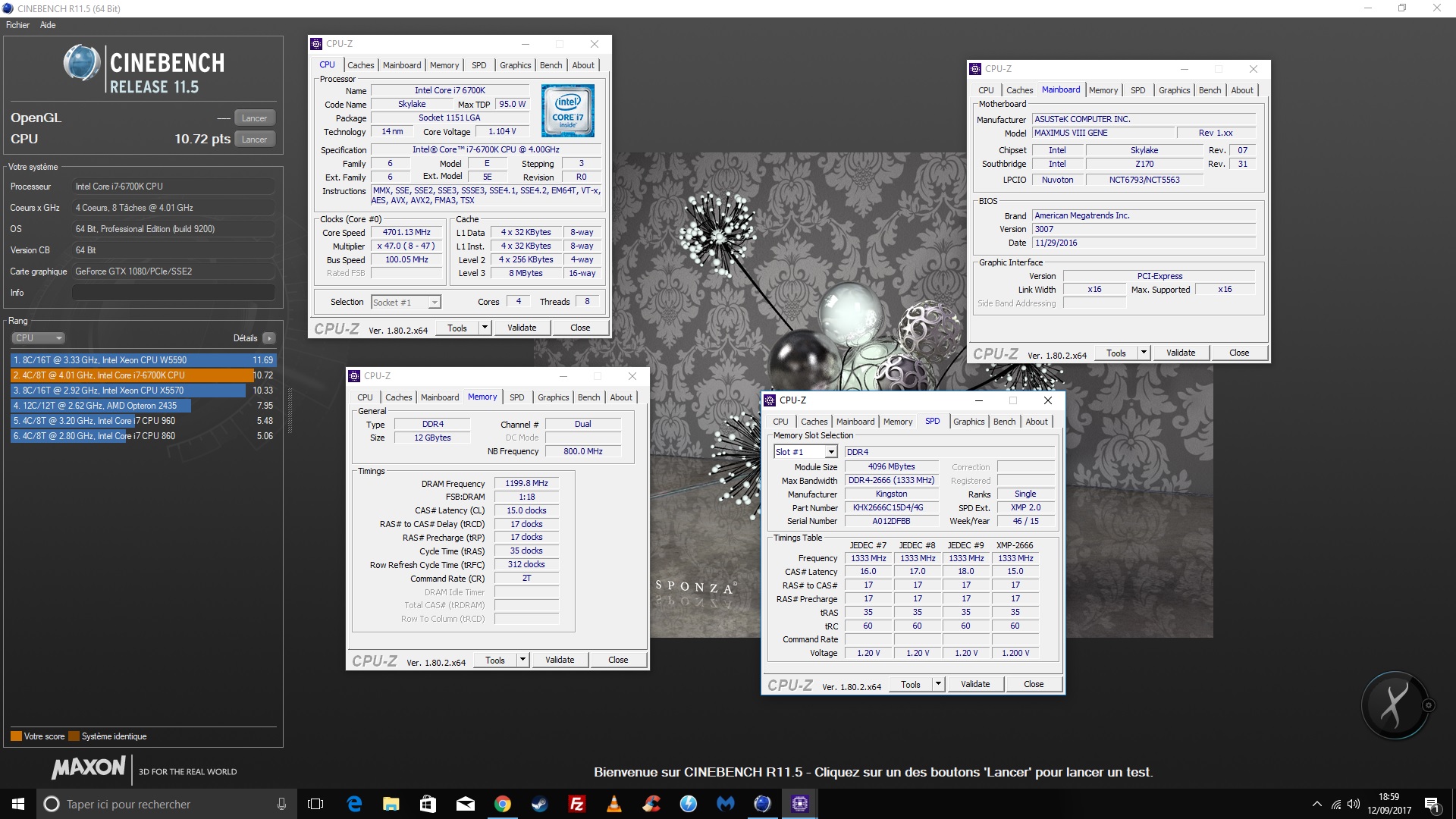Open Tools dropdown arrow in SPD window
Image resolution: width=1456 pixels, height=819 pixels.
[x=938, y=684]
